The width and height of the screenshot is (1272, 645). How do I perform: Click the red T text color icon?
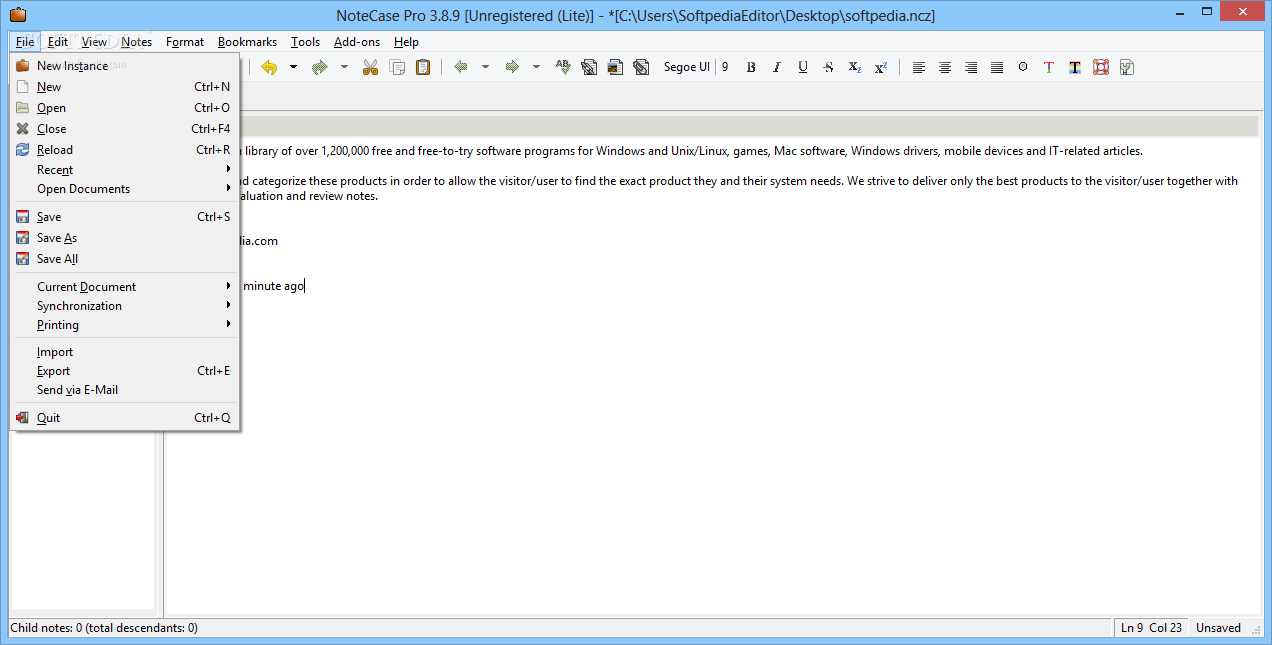(x=1049, y=67)
